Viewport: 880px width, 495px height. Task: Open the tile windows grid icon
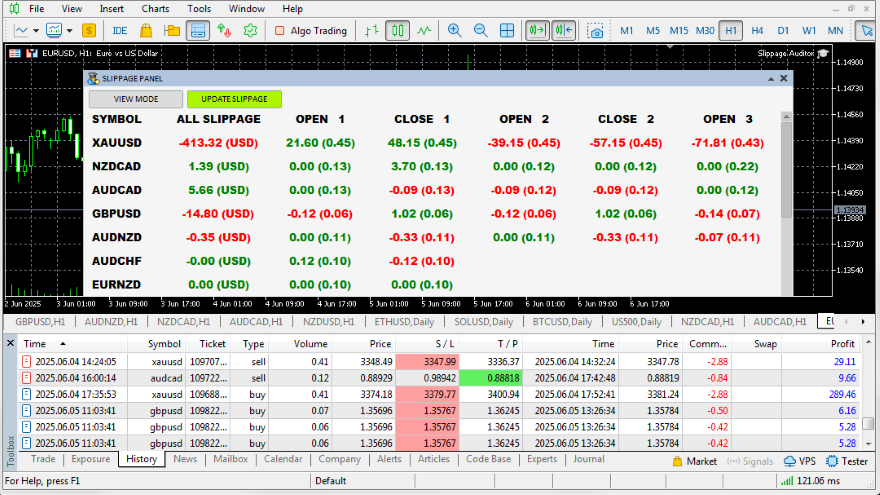point(507,31)
